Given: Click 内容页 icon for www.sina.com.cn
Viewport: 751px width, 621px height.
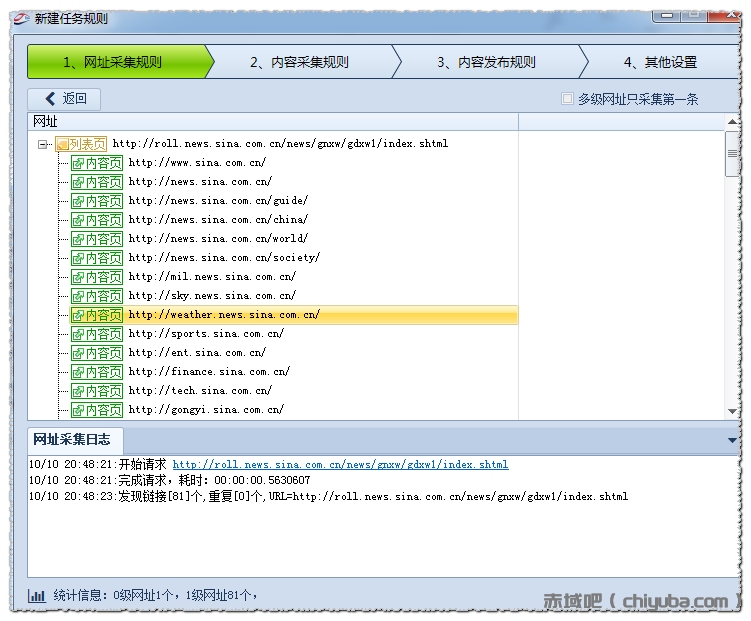Looking at the screenshot, I should tap(97, 163).
